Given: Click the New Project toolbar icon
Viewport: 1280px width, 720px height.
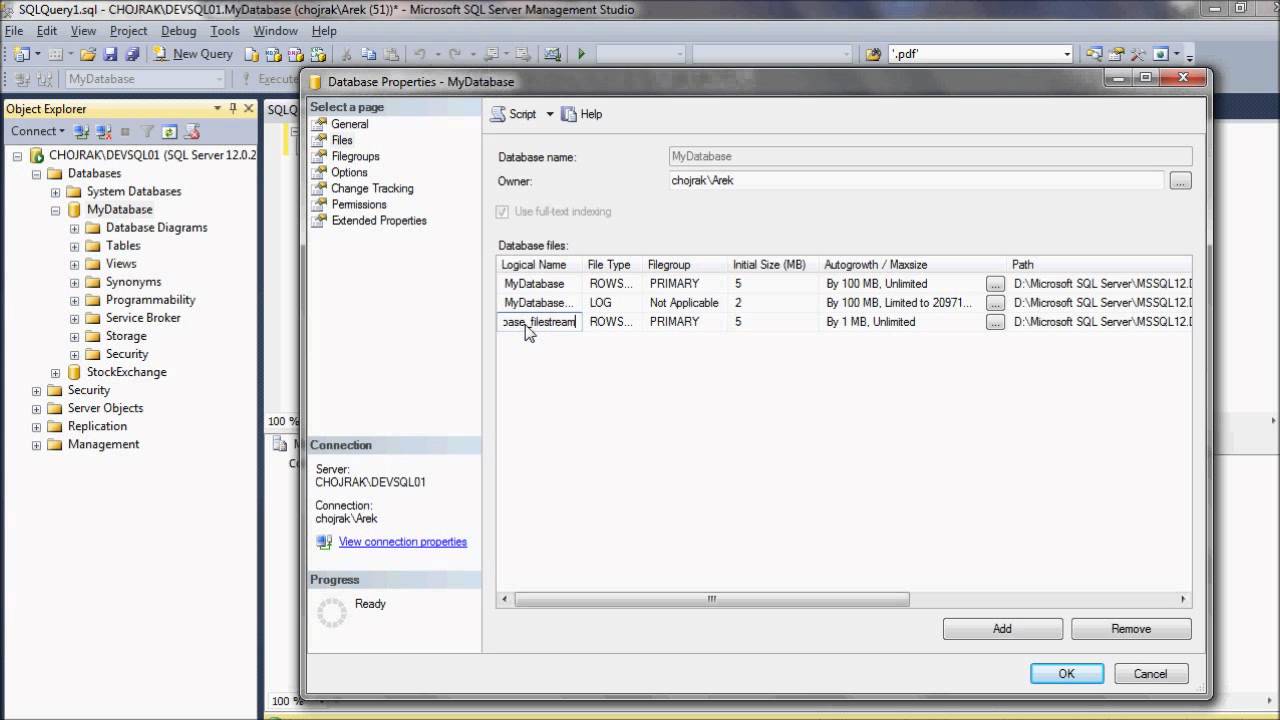Looking at the screenshot, I should (x=21, y=54).
